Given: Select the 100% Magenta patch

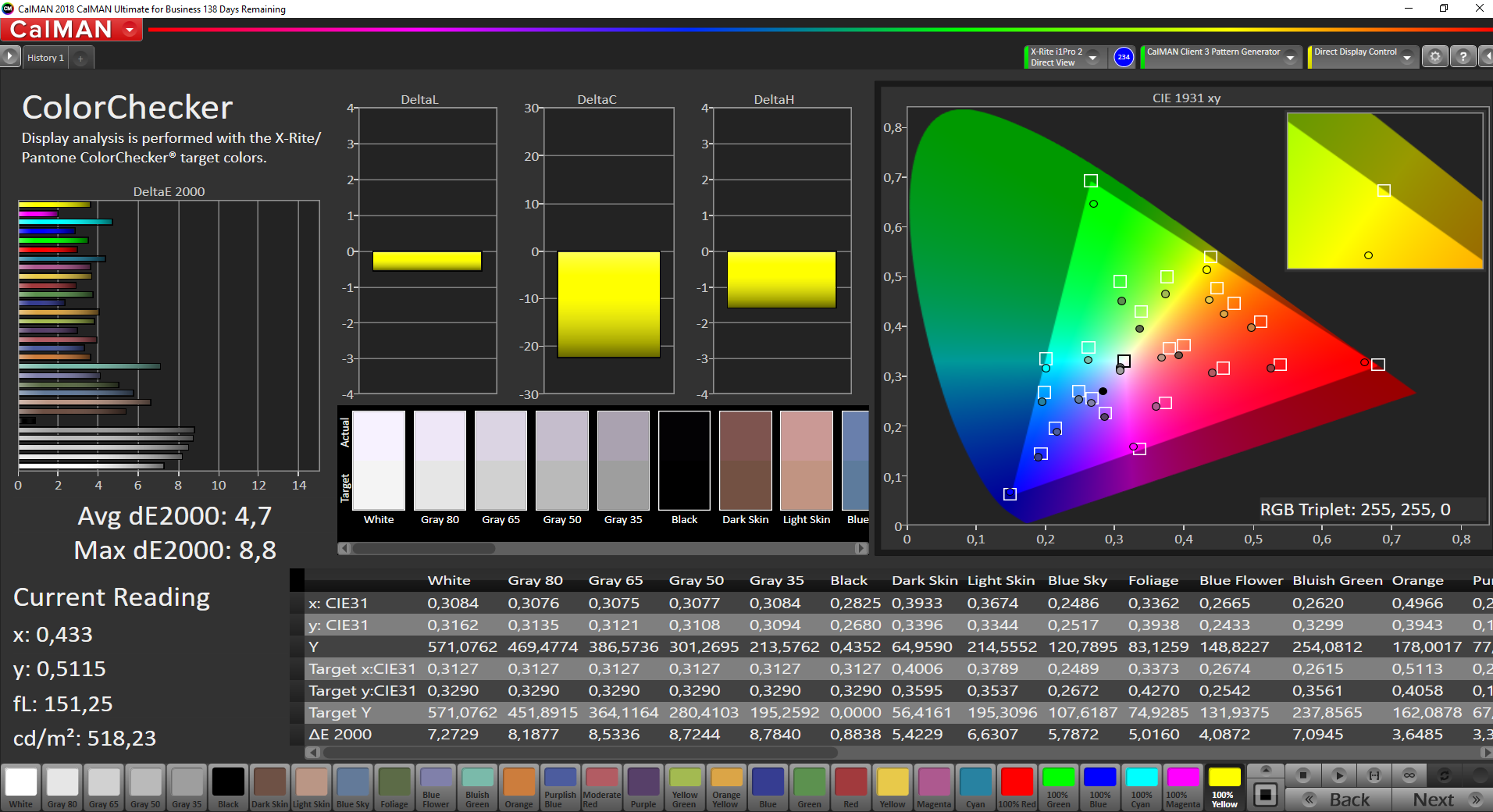Looking at the screenshot, I should (1183, 788).
